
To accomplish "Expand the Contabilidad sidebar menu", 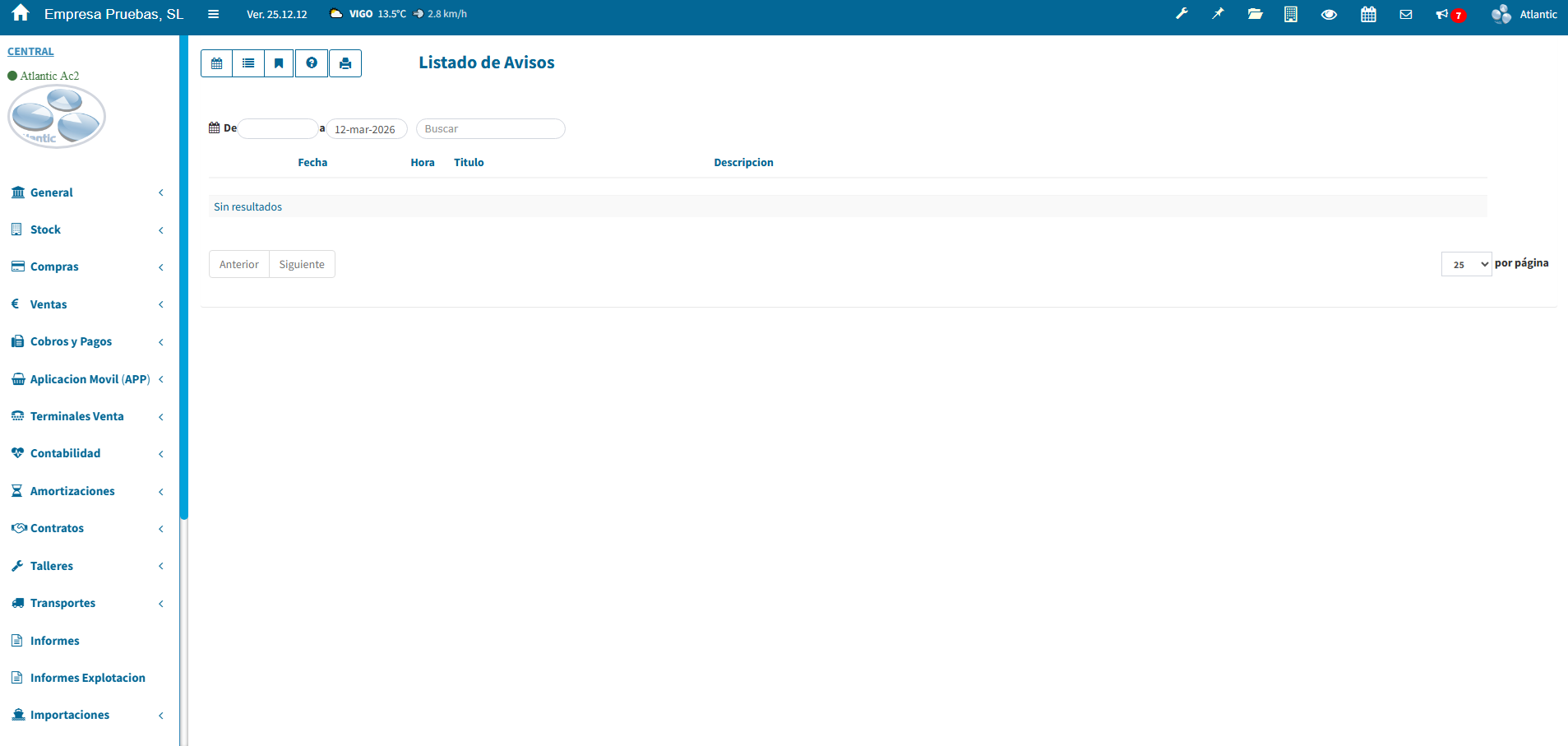I will 65,453.
